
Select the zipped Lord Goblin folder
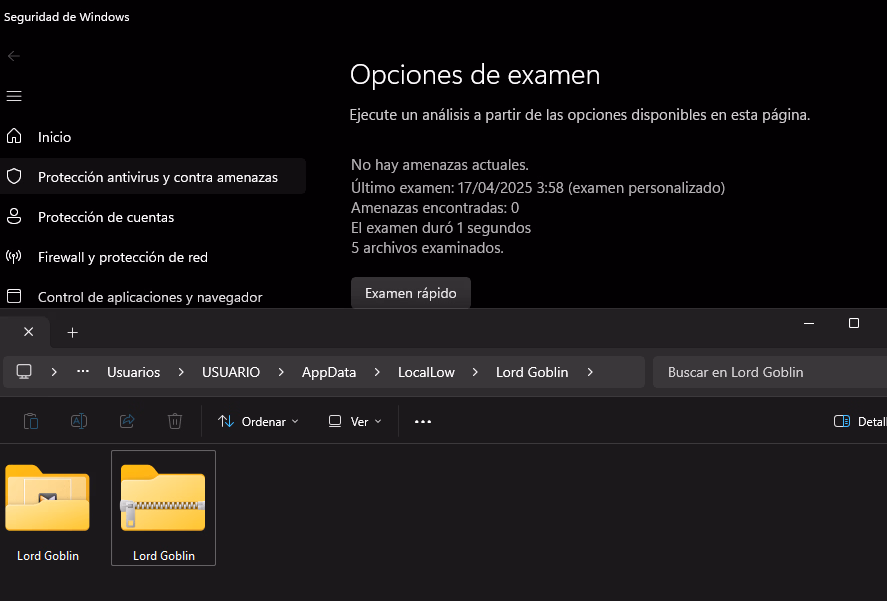click(x=163, y=507)
